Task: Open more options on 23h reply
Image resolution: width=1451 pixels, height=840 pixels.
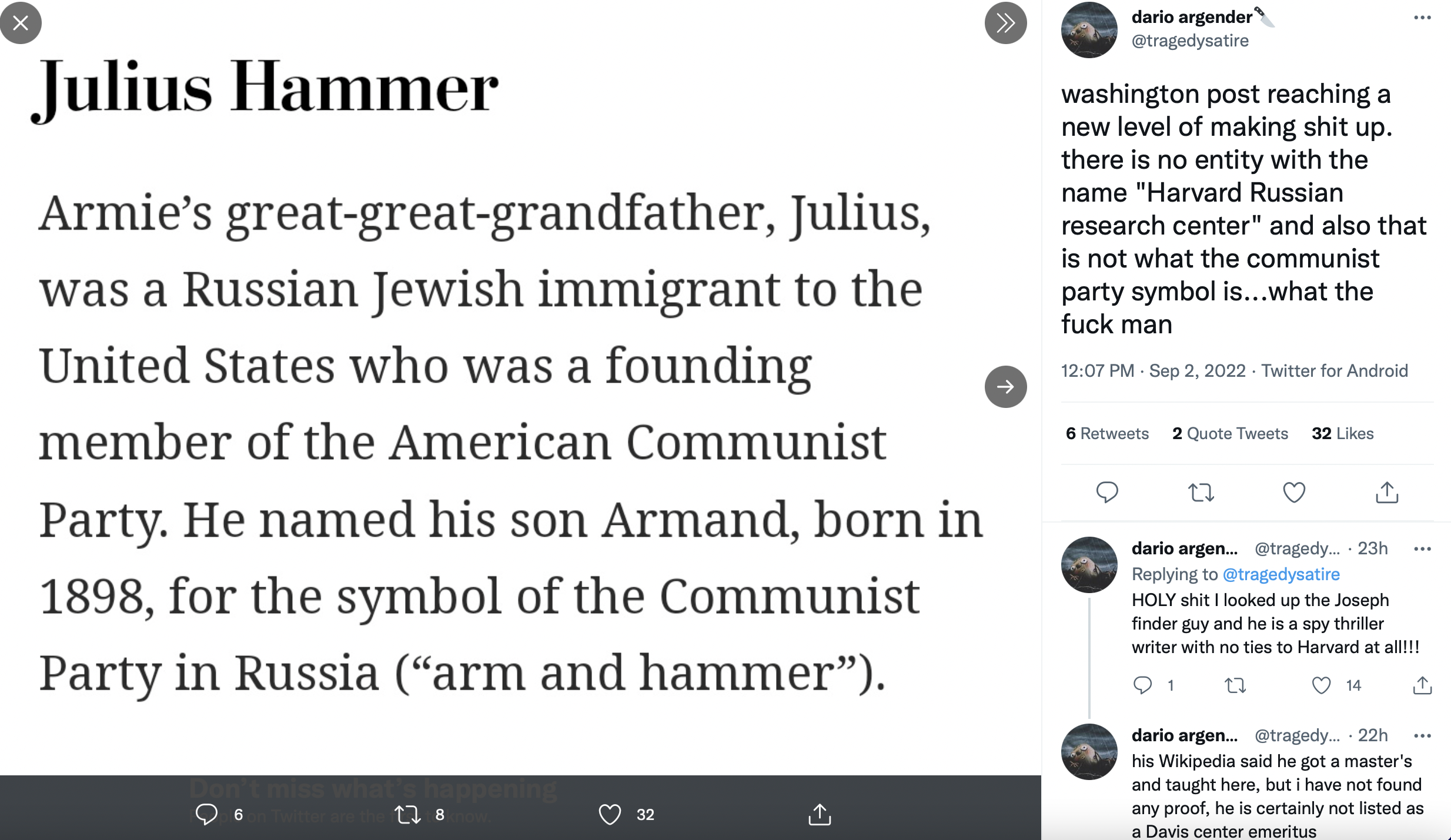Action: coord(1422,549)
